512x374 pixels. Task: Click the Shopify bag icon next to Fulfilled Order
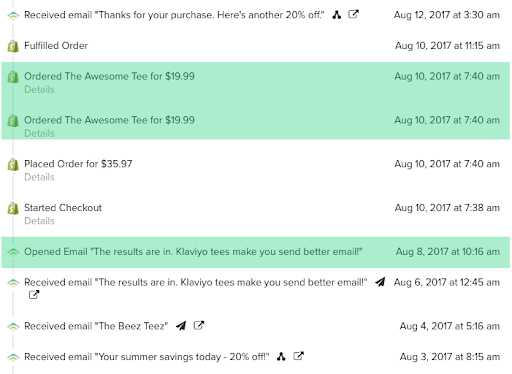13,46
